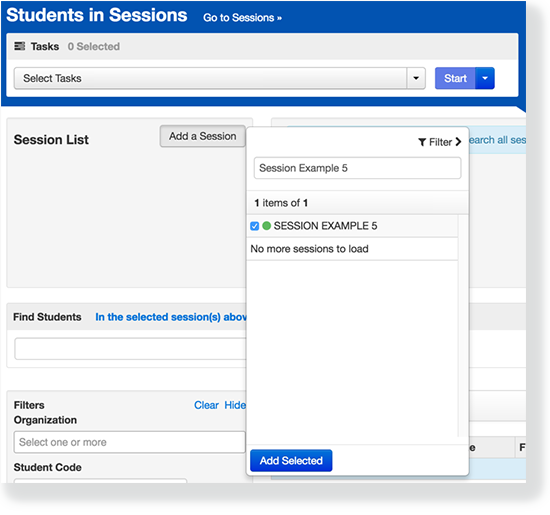550x515 pixels.
Task: Follow the Go to Sessions link
Action: [x=242, y=18]
